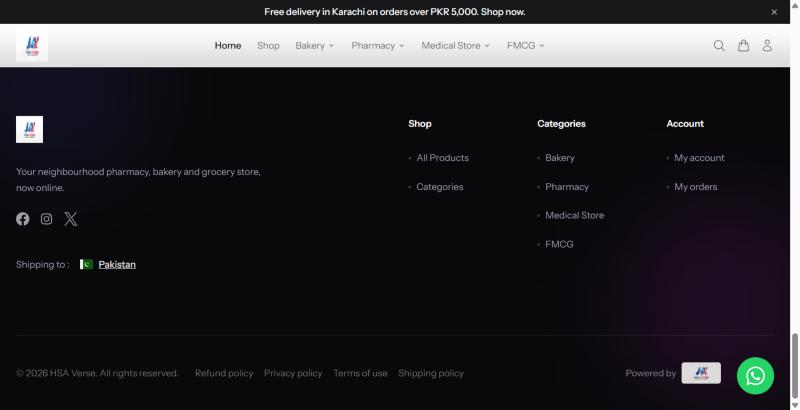
Task: Expand the Pharmacy menu dropdown
Action: tap(378, 45)
